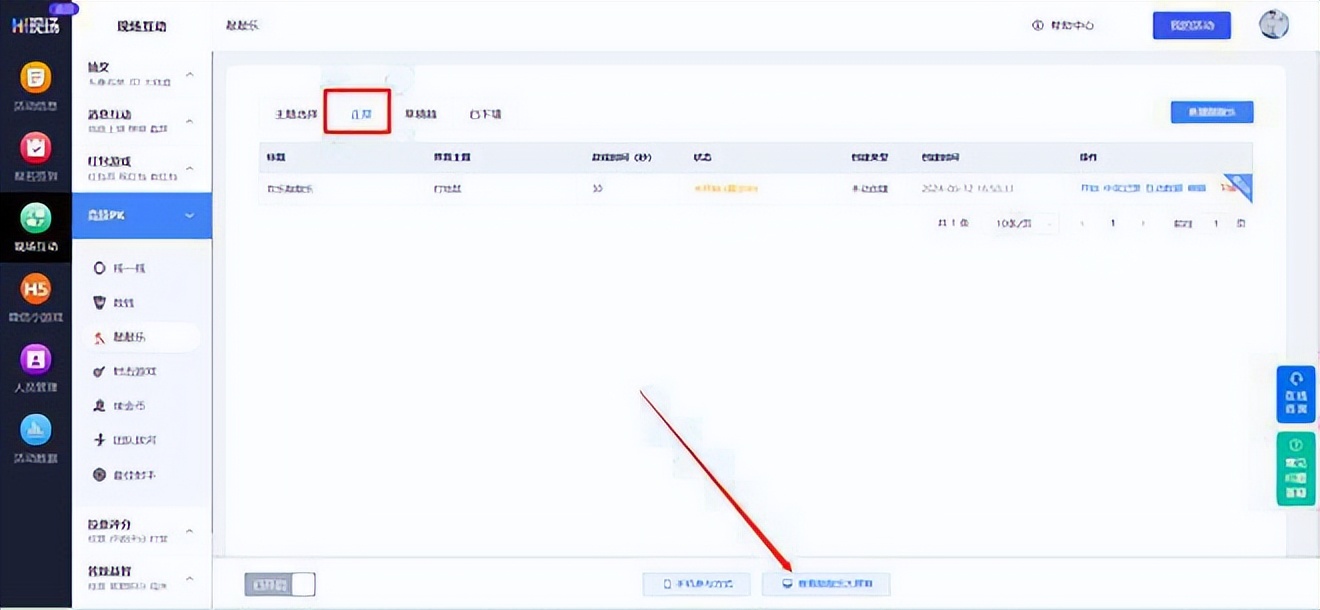The width and height of the screenshot is (1320, 610).
Task: Open the green help question floating widget
Action: [1296, 468]
